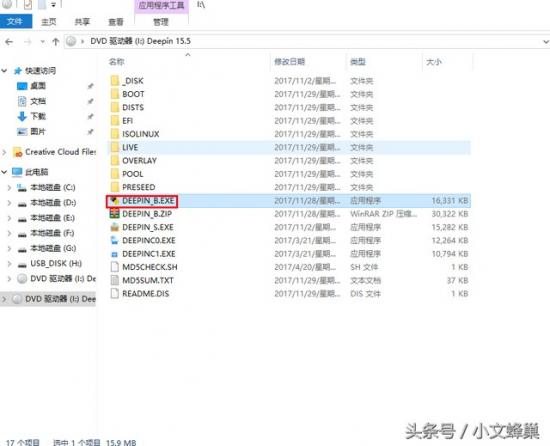
Task: Select the BOOT folder icon
Action: 115,94
